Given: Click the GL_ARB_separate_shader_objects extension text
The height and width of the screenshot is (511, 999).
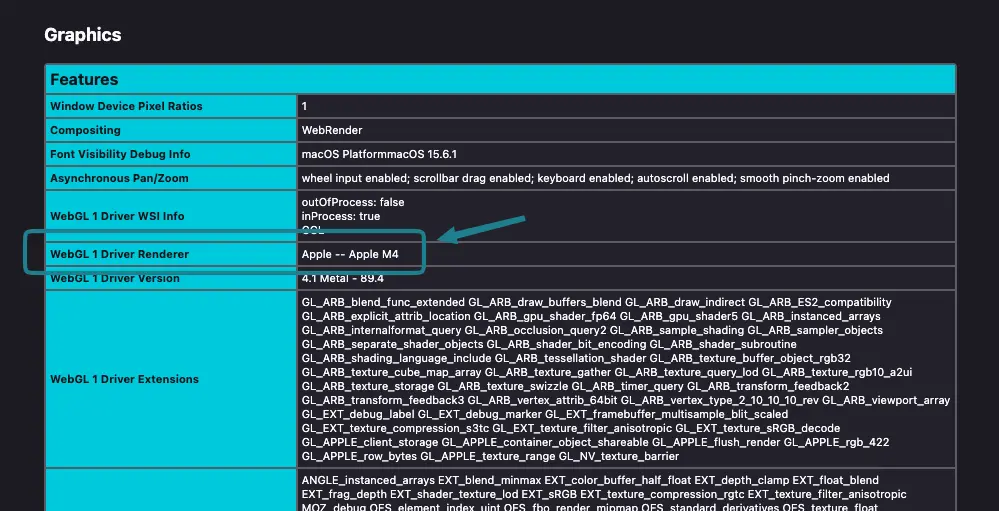Looking at the screenshot, I should pos(392,344).
